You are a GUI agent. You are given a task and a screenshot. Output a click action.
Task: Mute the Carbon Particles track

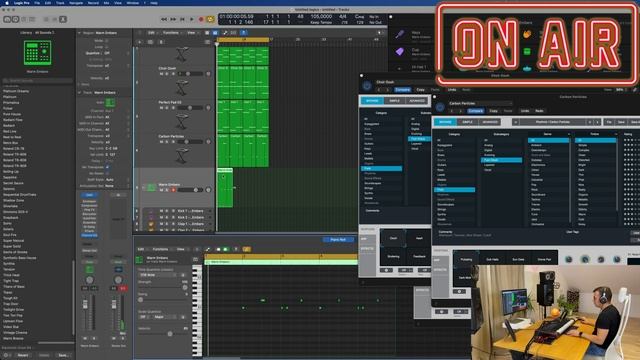161,142
